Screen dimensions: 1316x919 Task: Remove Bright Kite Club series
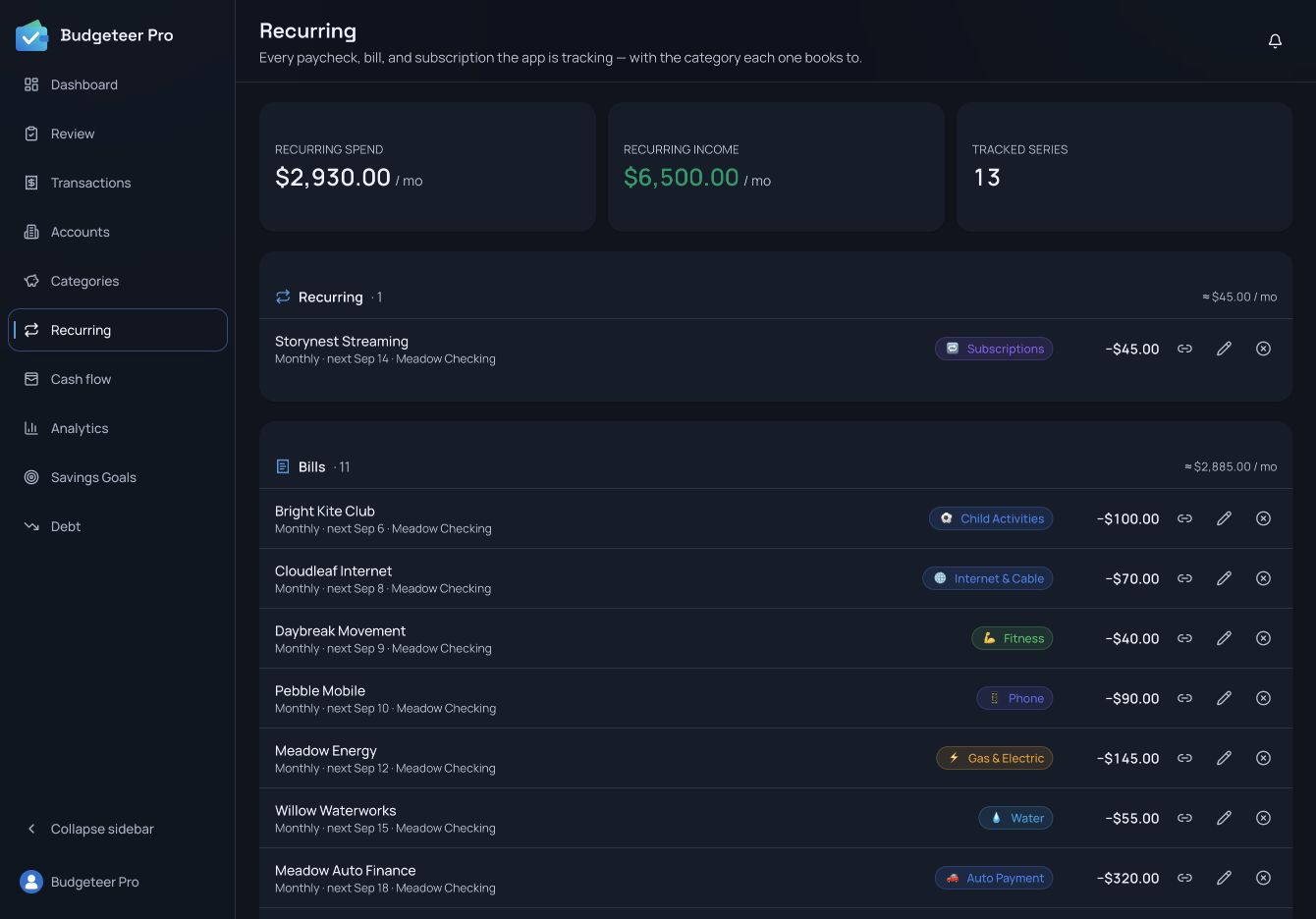coord(1264,518)
